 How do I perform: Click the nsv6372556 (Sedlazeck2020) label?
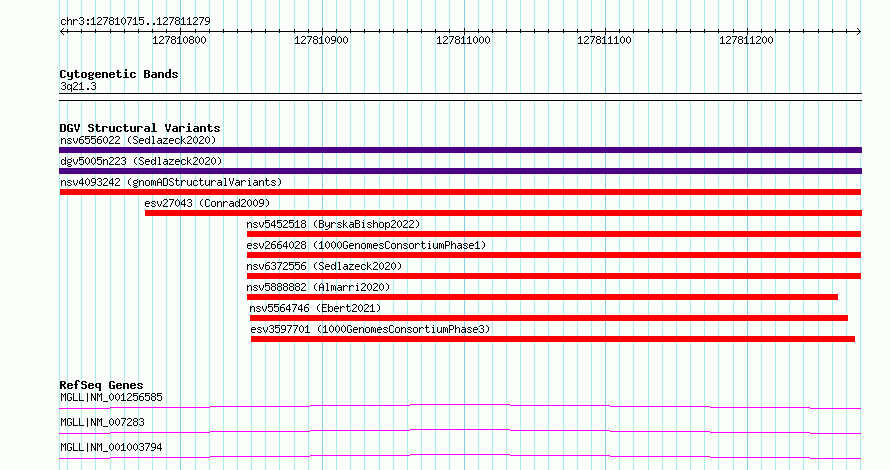click(324, 266)
